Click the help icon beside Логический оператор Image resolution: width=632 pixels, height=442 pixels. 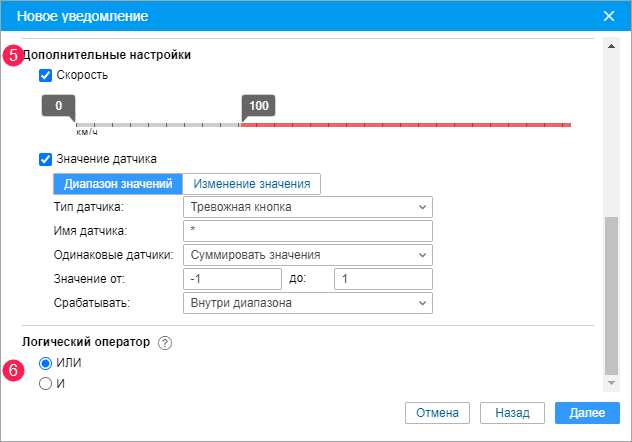click(x=165, y=342)
